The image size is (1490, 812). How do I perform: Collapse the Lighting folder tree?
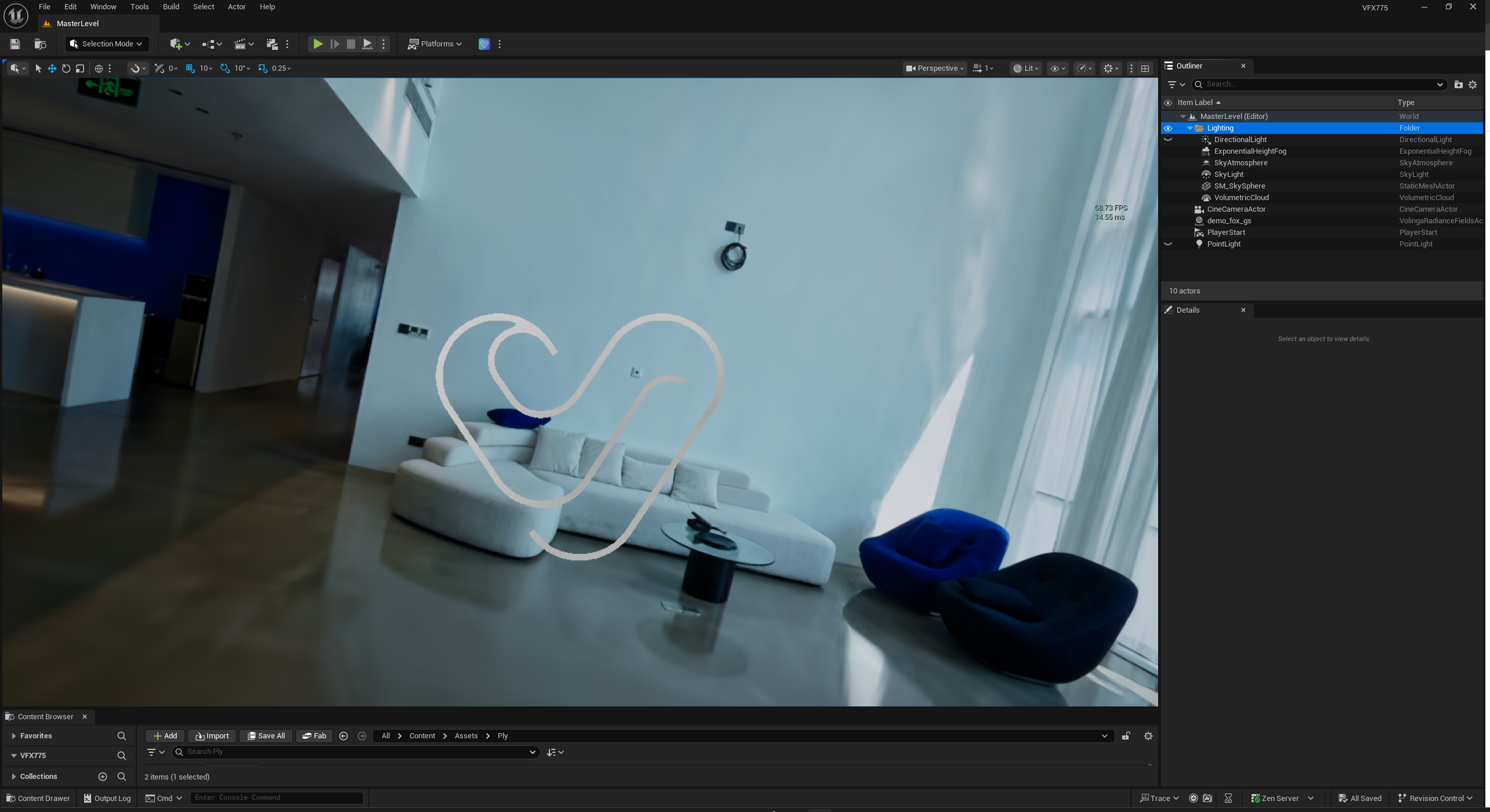[1190, 128]
